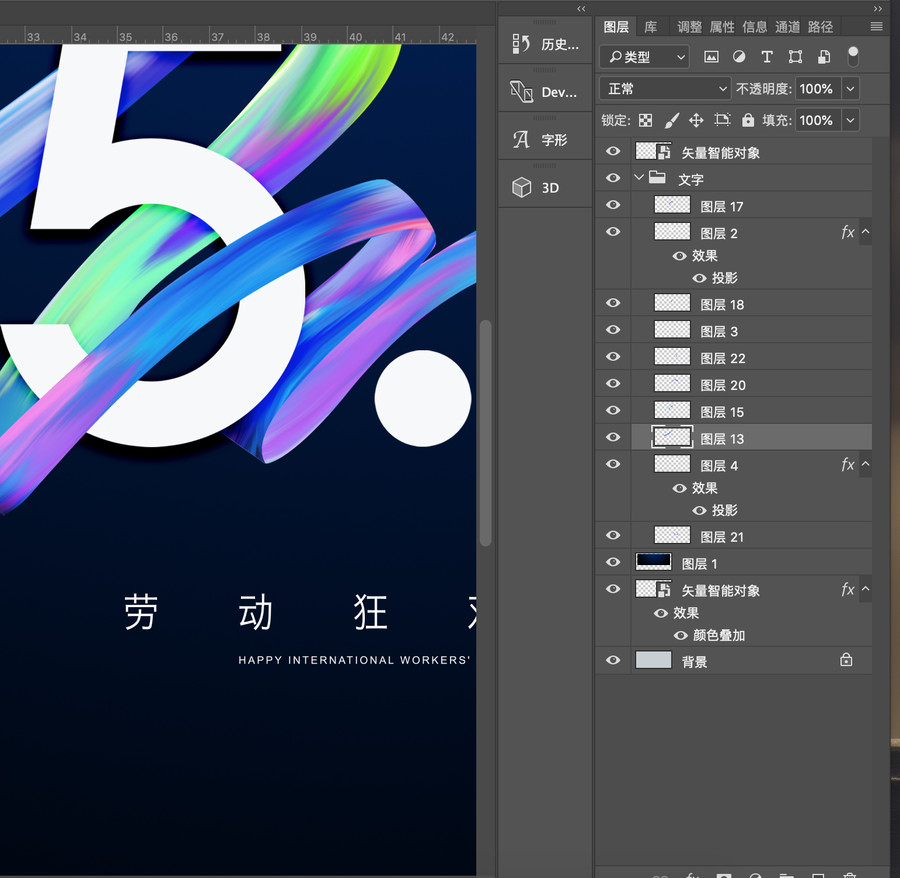Select the 图层 1 thumbnail
Image resolution: width=900 pixels, height=878 pixels.
click(x=653, y=562)
